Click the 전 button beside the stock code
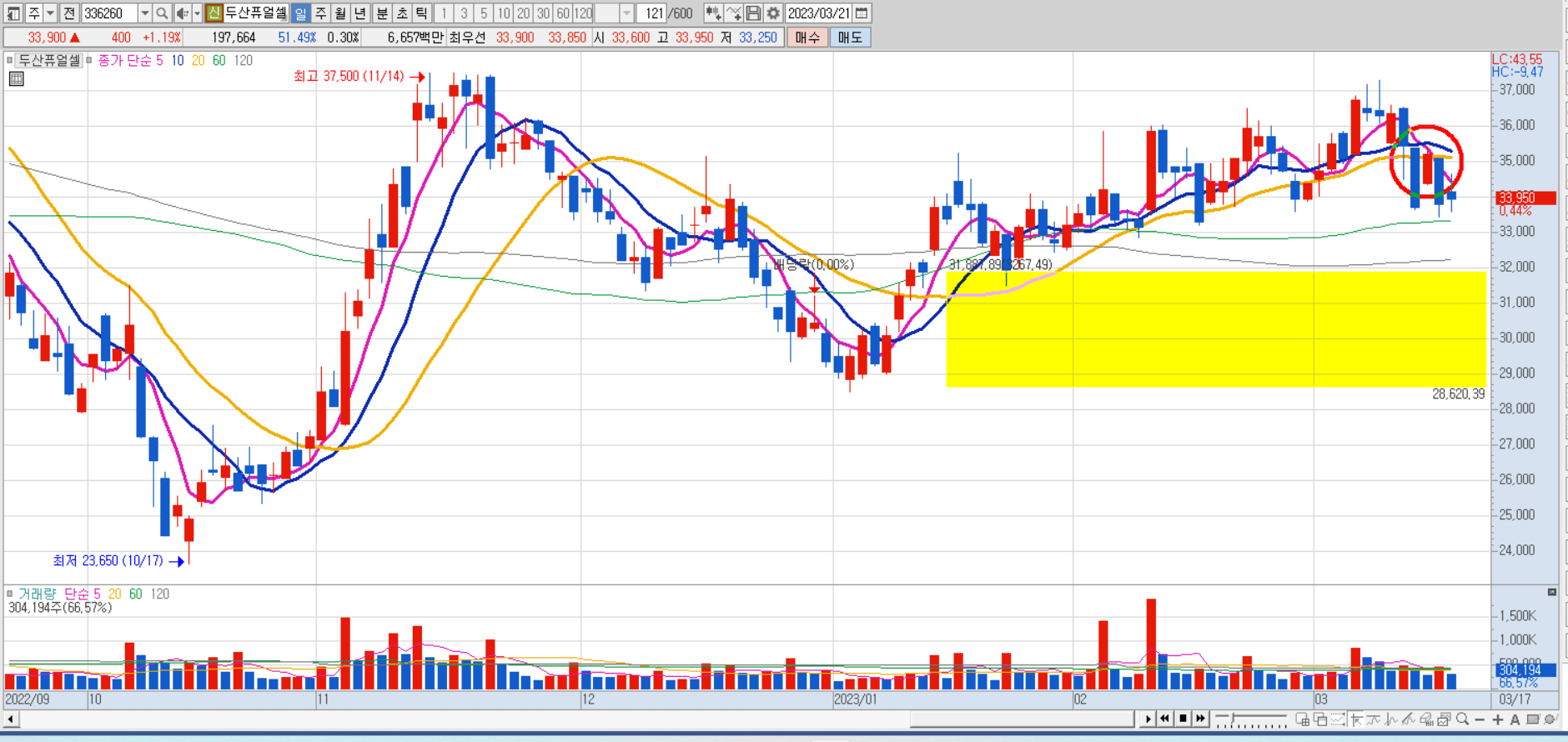This screenshot has width=1568, height=742. tap(69, 13)
